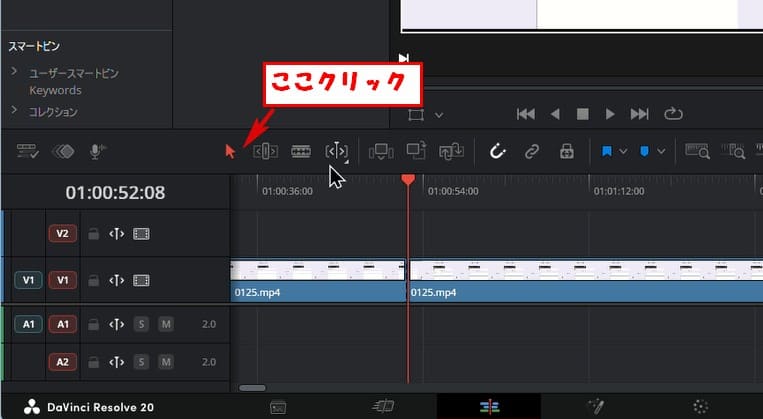Click the Replace Clip toolbar icon
The image size is (763, 419).
pyautogui.click(x=451, y=151)
